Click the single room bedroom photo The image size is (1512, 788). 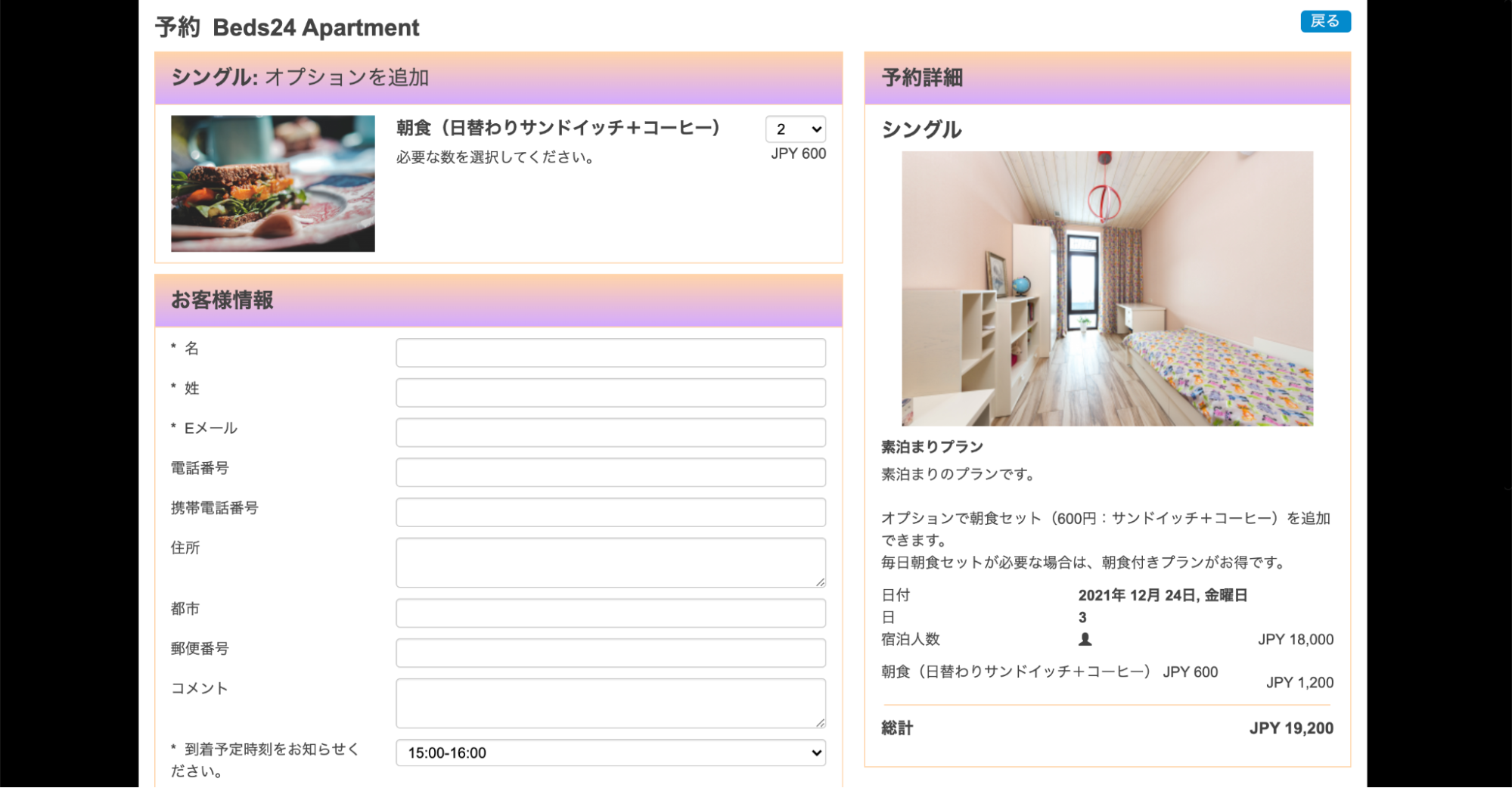1107,288
